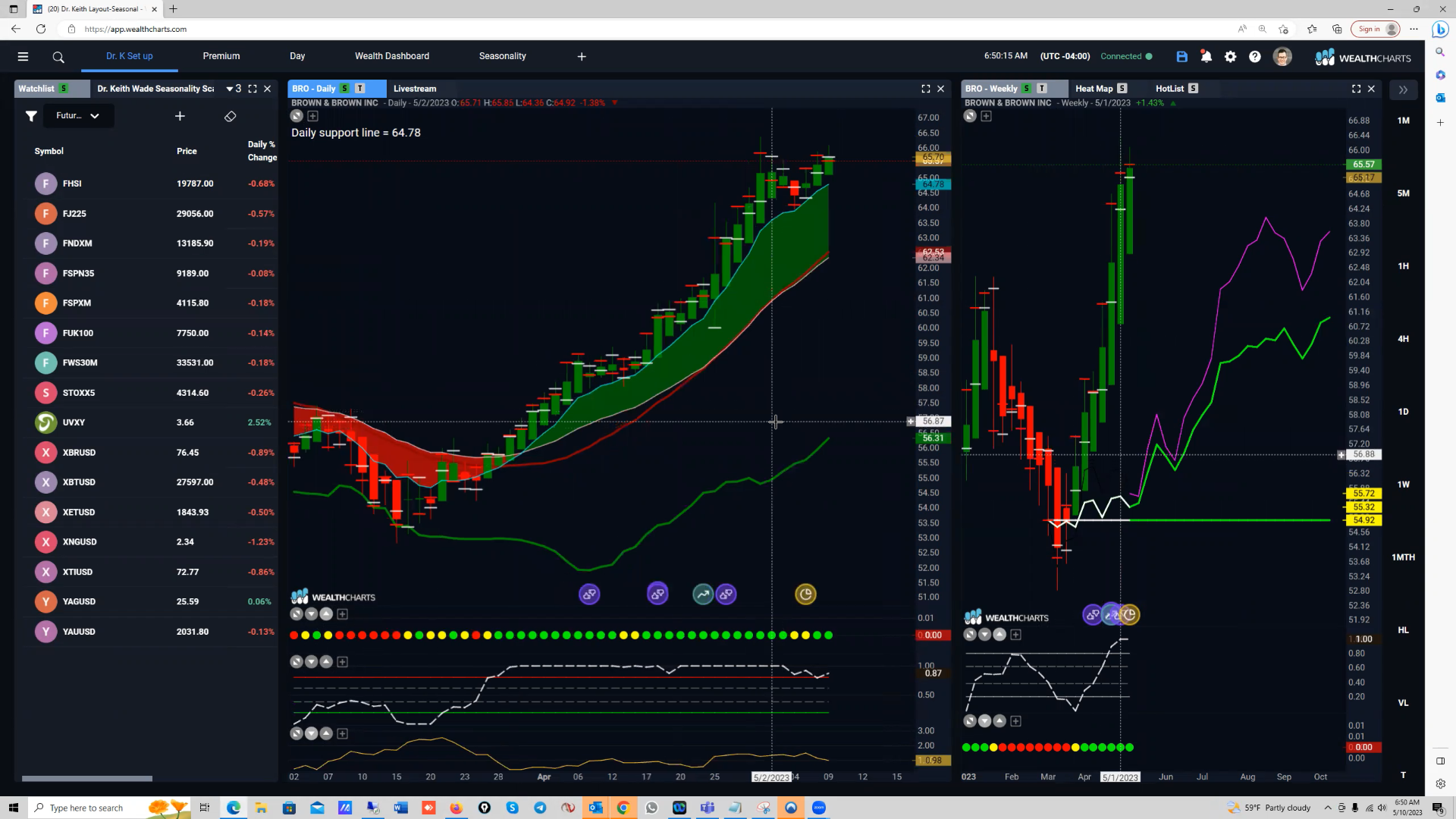Image resolution: width=1456 pixels, height=819 pixels.
Task: Move the dots indicator pane up
Action: click(326, 614)
